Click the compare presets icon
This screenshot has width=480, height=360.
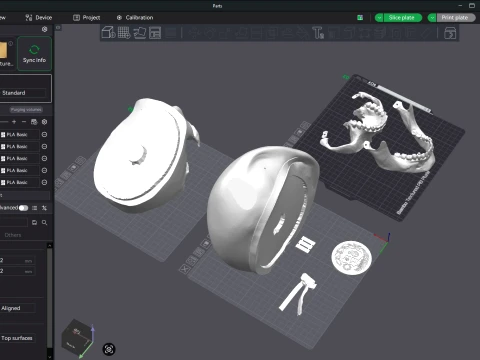click(x=44, y=208)
